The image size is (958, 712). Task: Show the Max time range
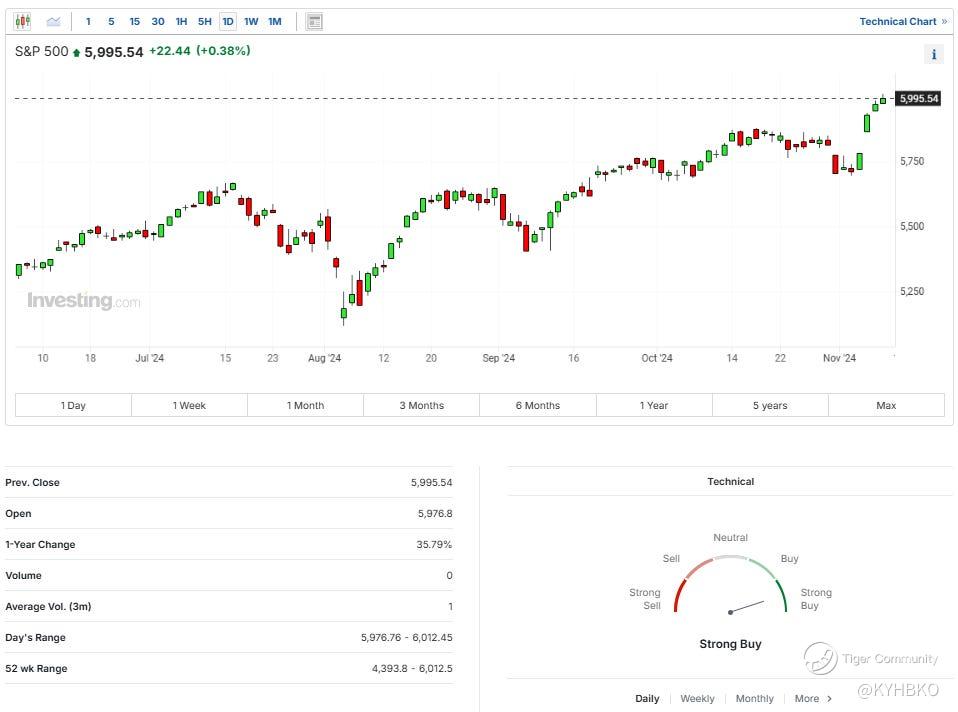pos(886,405)
